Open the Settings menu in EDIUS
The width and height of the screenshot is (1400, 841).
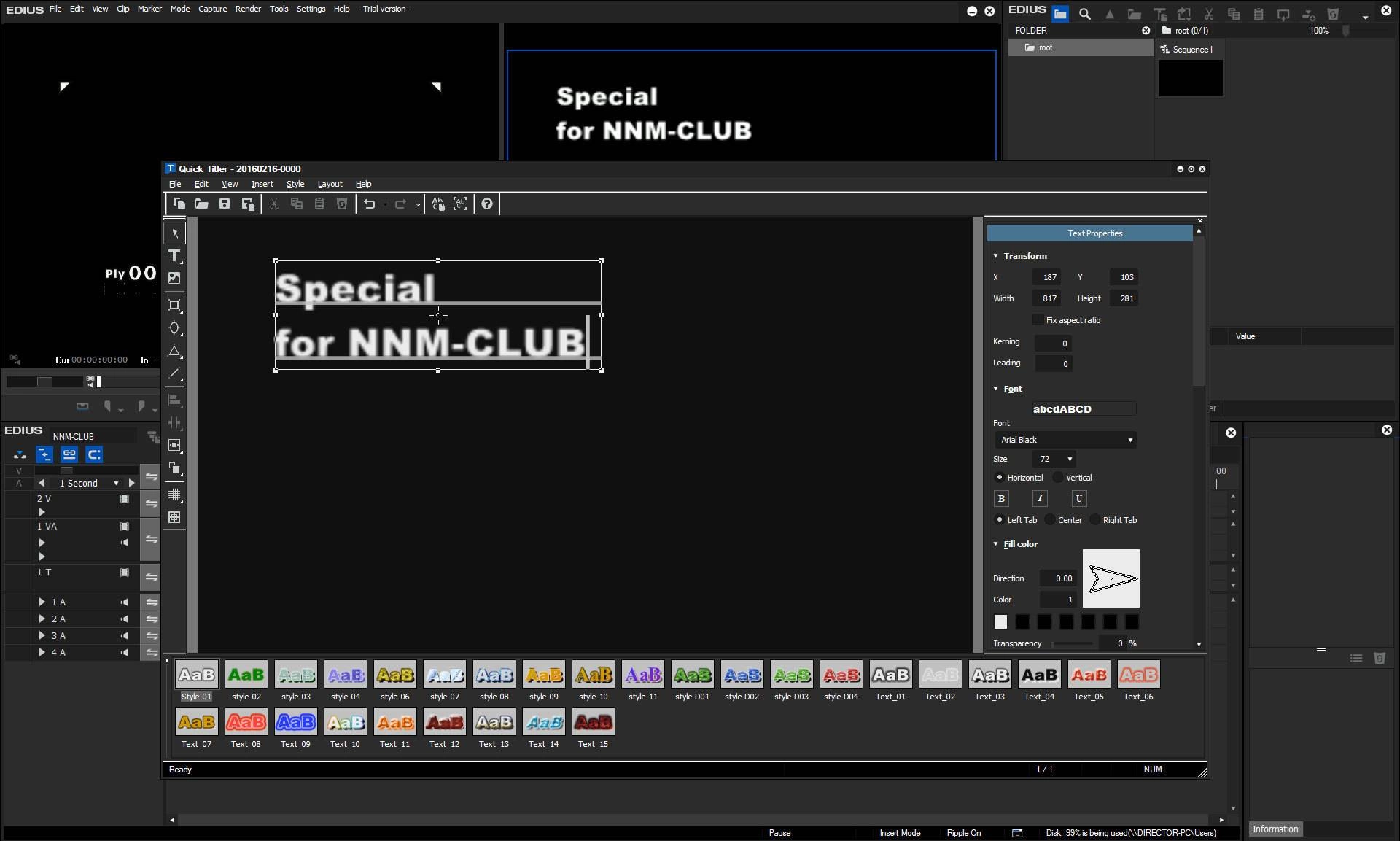point(311,9)
